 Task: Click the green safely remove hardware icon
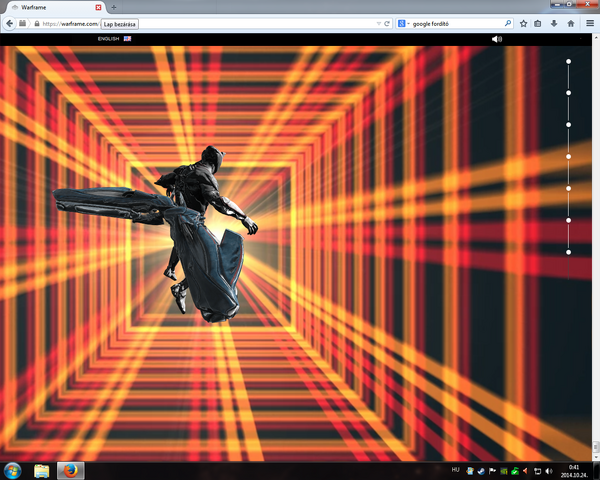coord(515,471)
